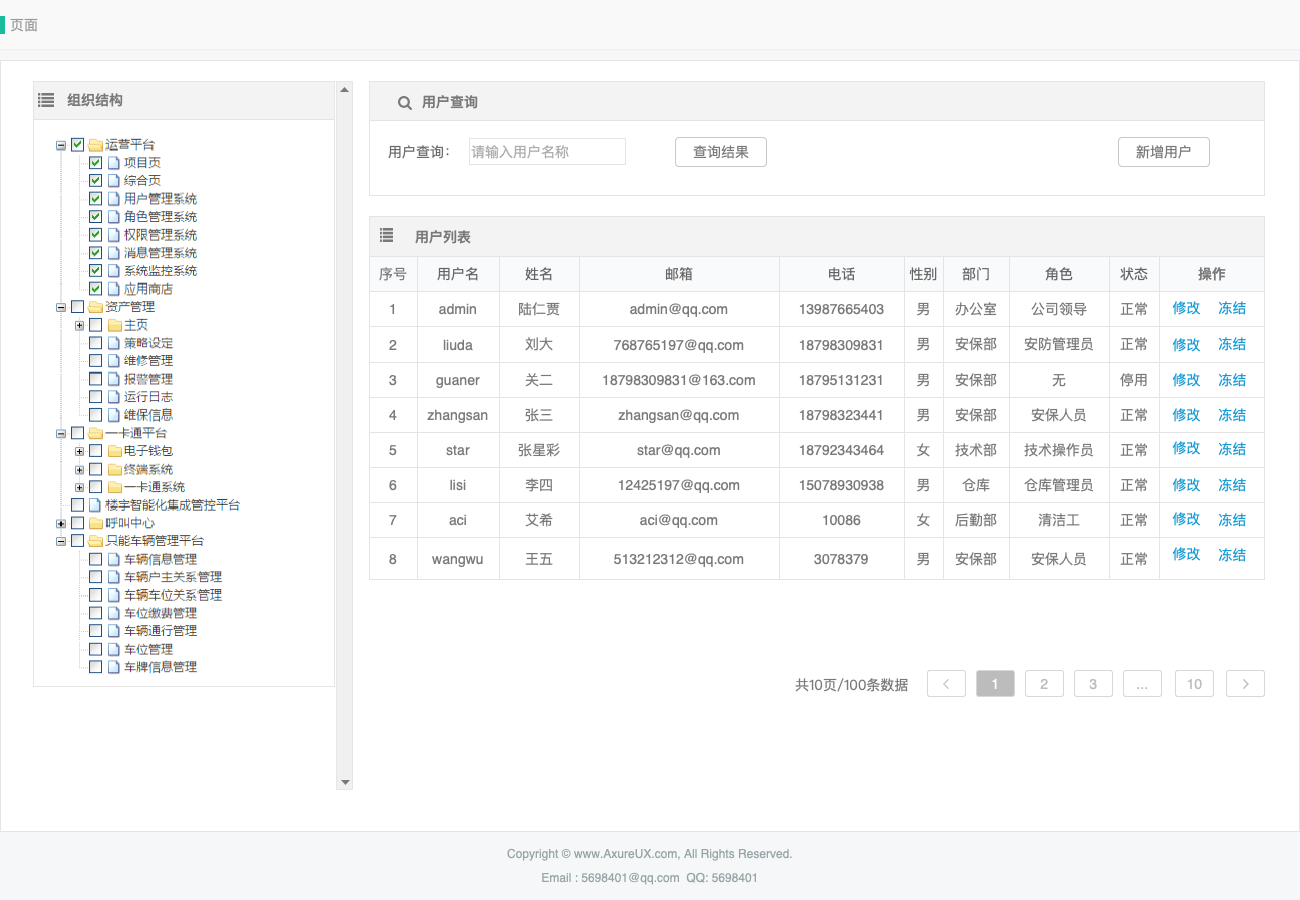1300x900 pixels.
Task: Check the 车辆信息管理 checkbox
Action: click(x=96, y=559)
